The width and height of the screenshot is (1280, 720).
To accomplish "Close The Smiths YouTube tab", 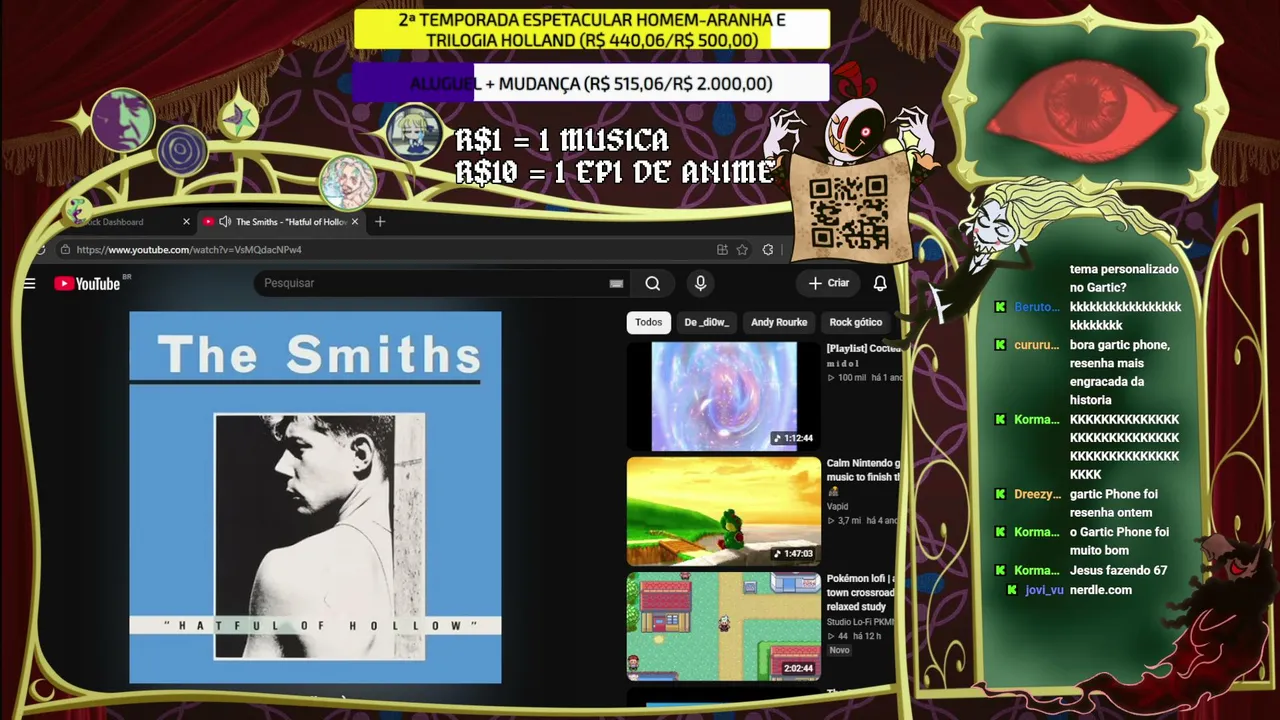I will point(355,222).
